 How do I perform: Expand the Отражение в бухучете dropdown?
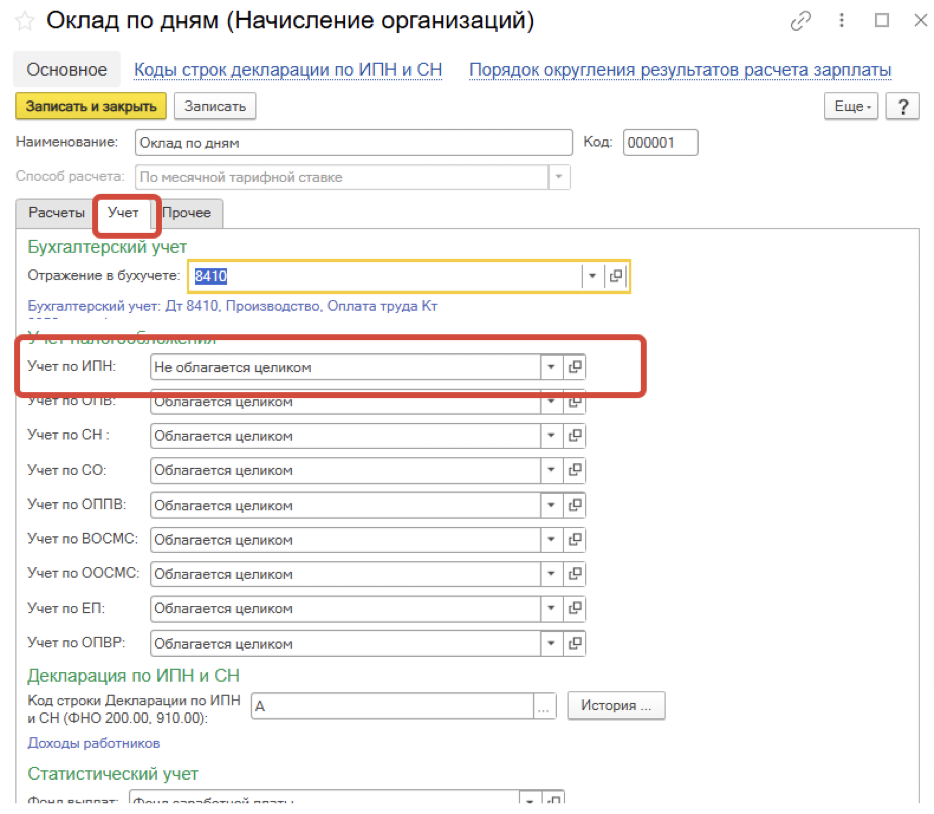pos(592,276)
